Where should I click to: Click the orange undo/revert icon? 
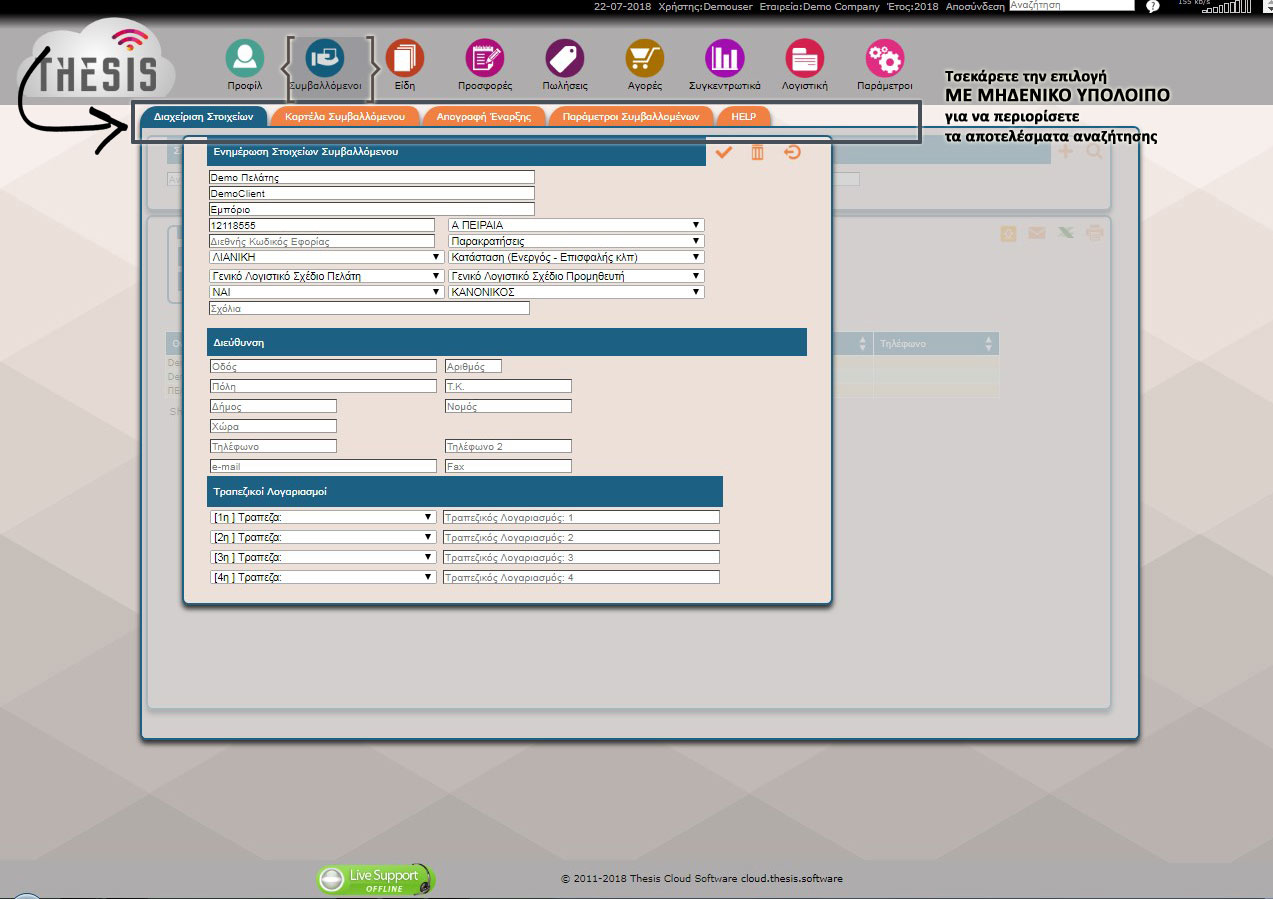click(792, 152)
